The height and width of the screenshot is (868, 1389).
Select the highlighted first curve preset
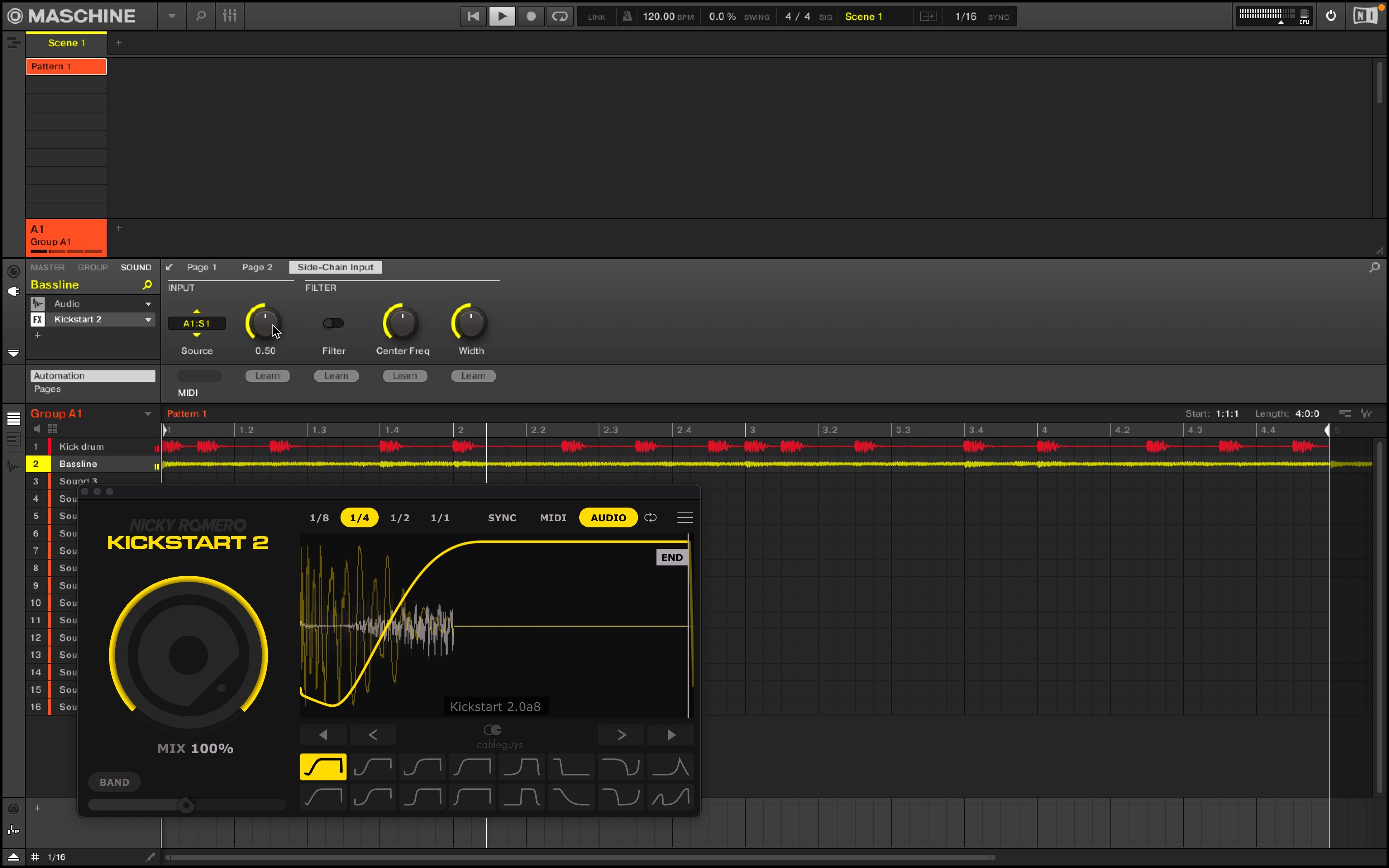tap(323, 767)
